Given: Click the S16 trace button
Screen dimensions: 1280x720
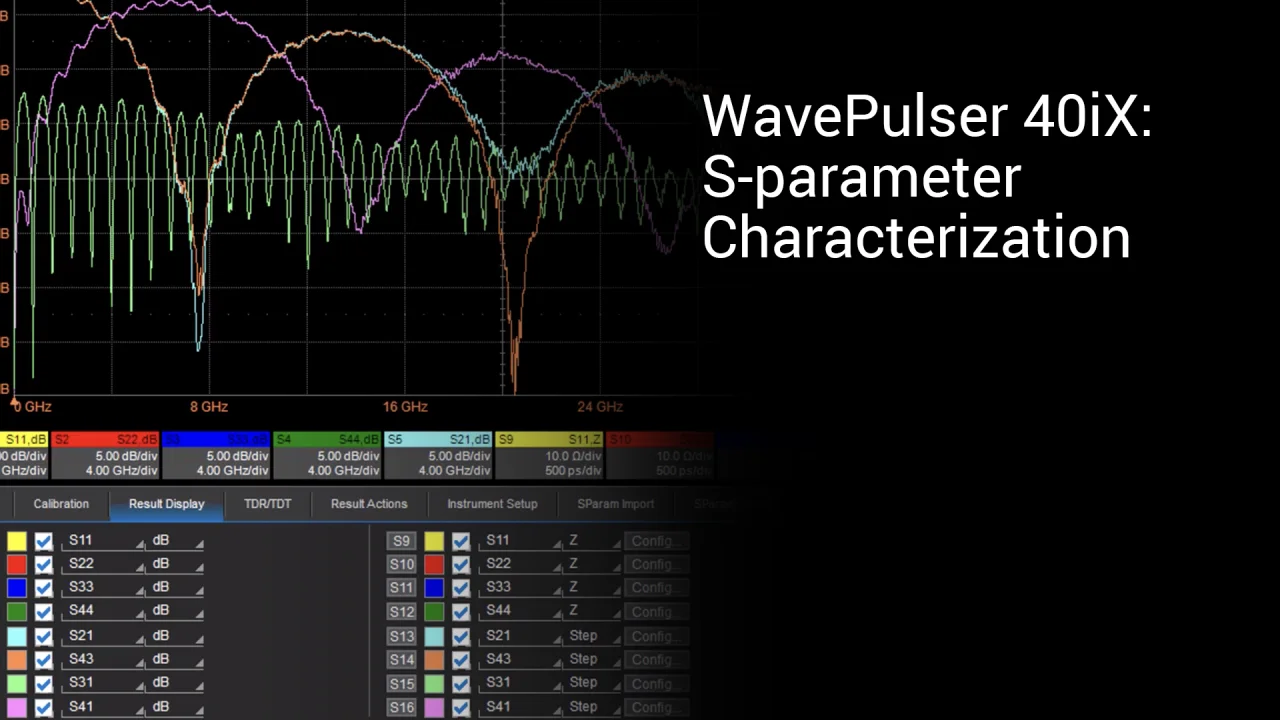Looking at the screenshot, I should pyautogui.click(x=401, y=708).
